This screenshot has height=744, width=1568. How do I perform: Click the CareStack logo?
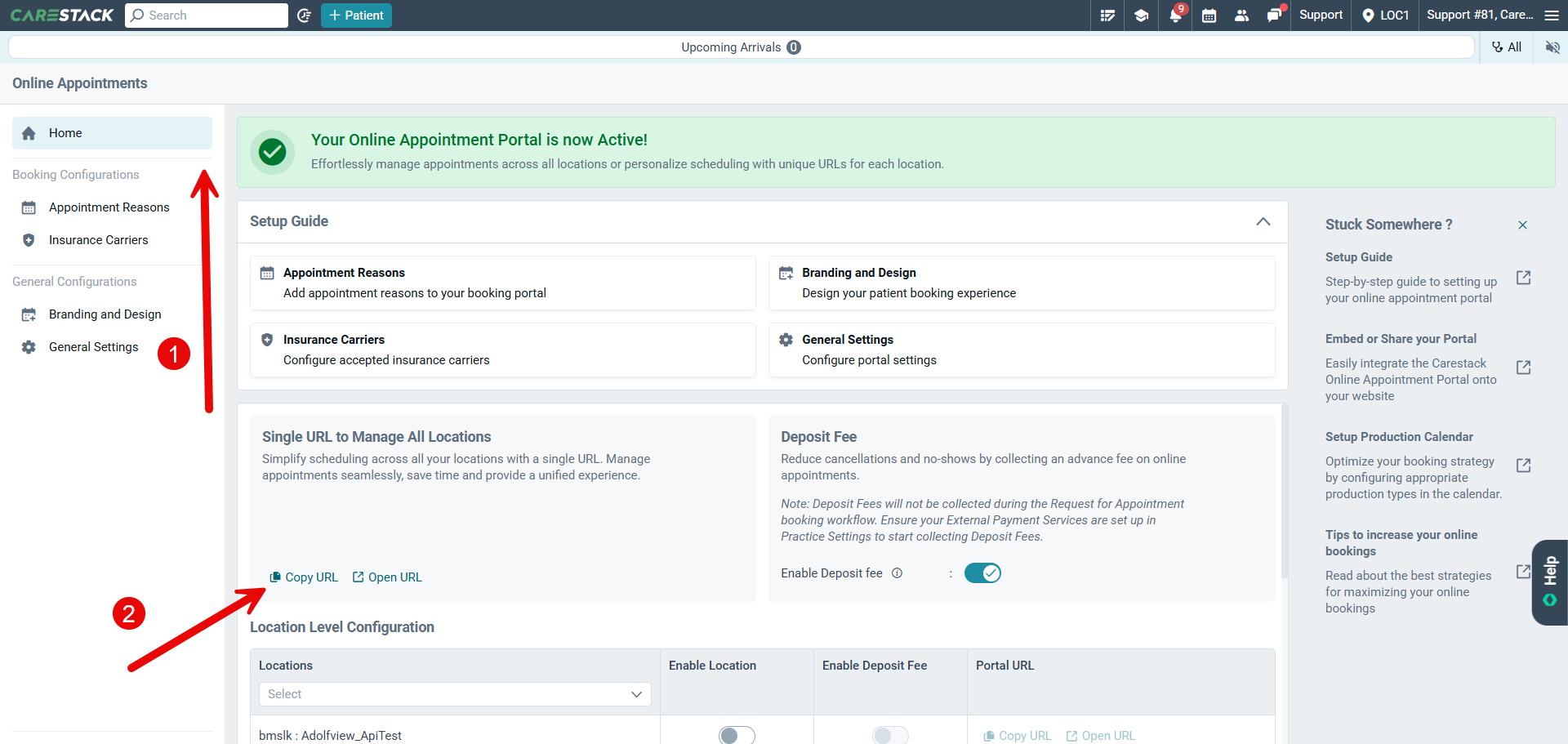point(62,15)
